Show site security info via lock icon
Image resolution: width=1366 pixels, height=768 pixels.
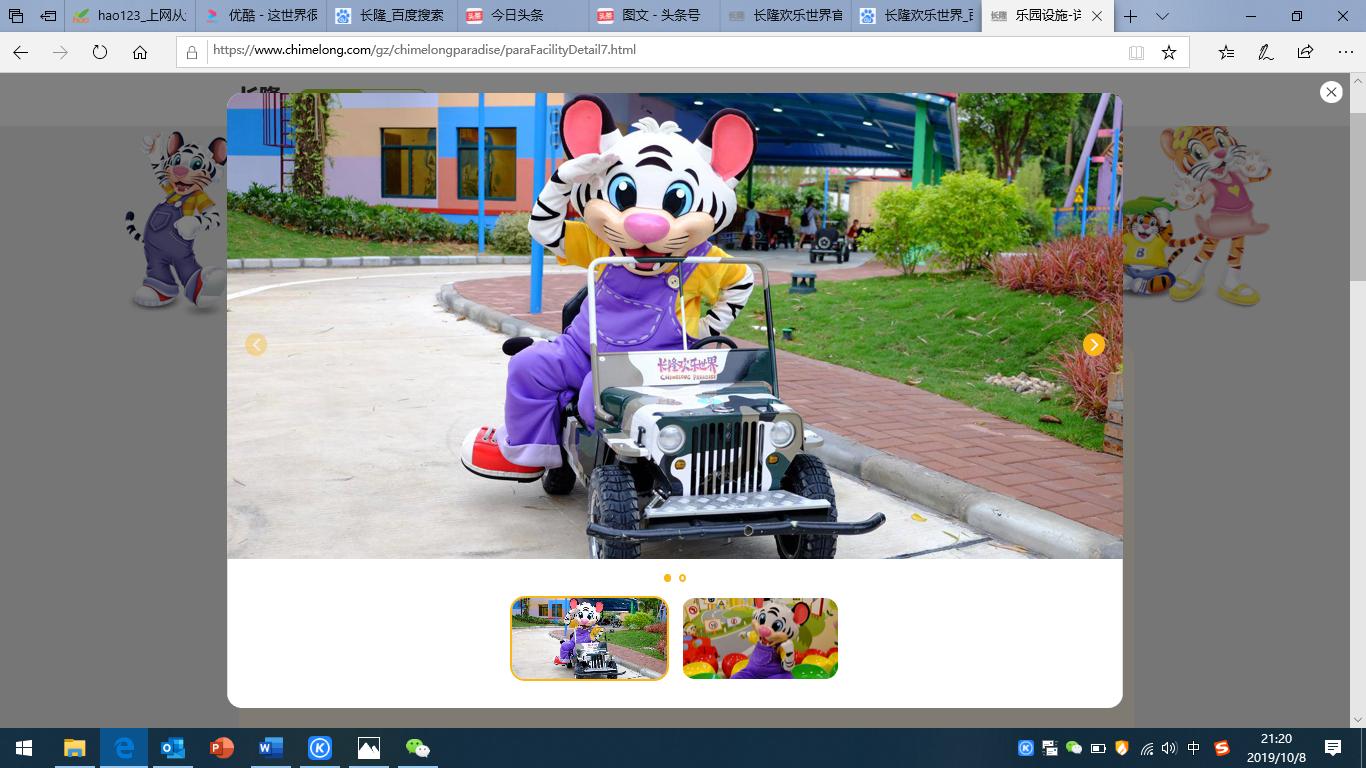click(192, 52)
